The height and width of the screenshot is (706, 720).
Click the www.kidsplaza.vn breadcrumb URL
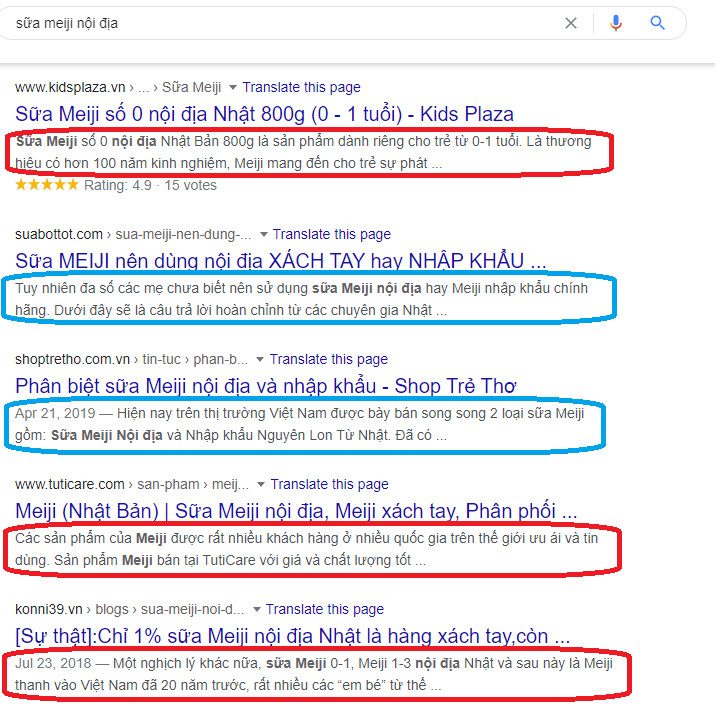(x=118, y=87)
